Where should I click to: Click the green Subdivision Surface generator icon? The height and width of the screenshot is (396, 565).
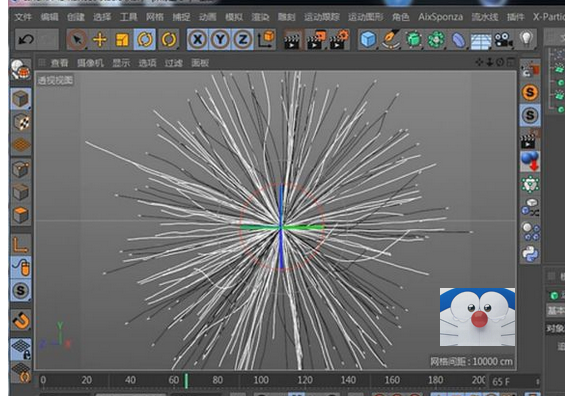(x=414, y=39)
